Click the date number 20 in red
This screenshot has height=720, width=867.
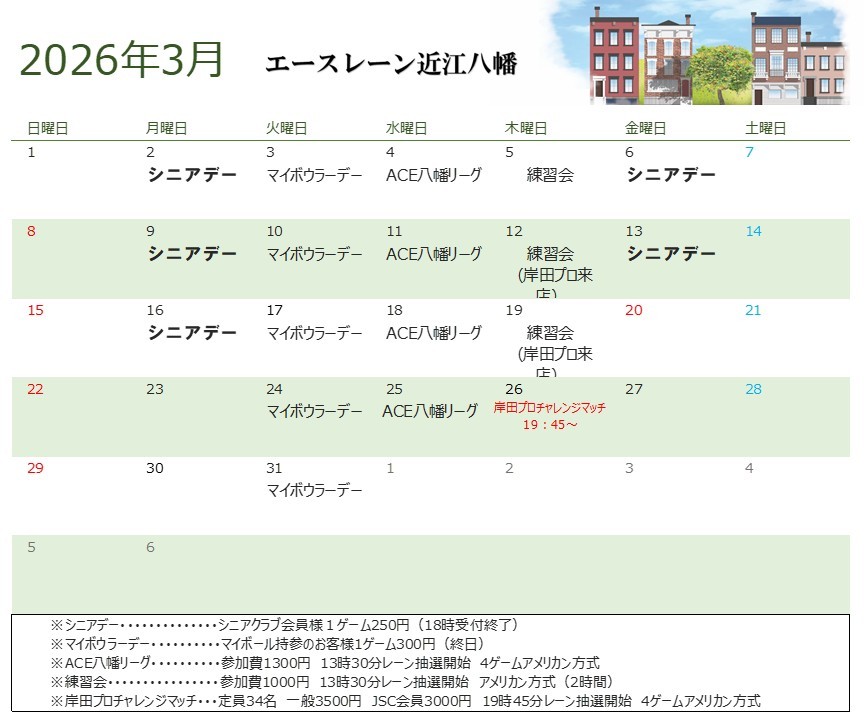(x=633, y=310)
